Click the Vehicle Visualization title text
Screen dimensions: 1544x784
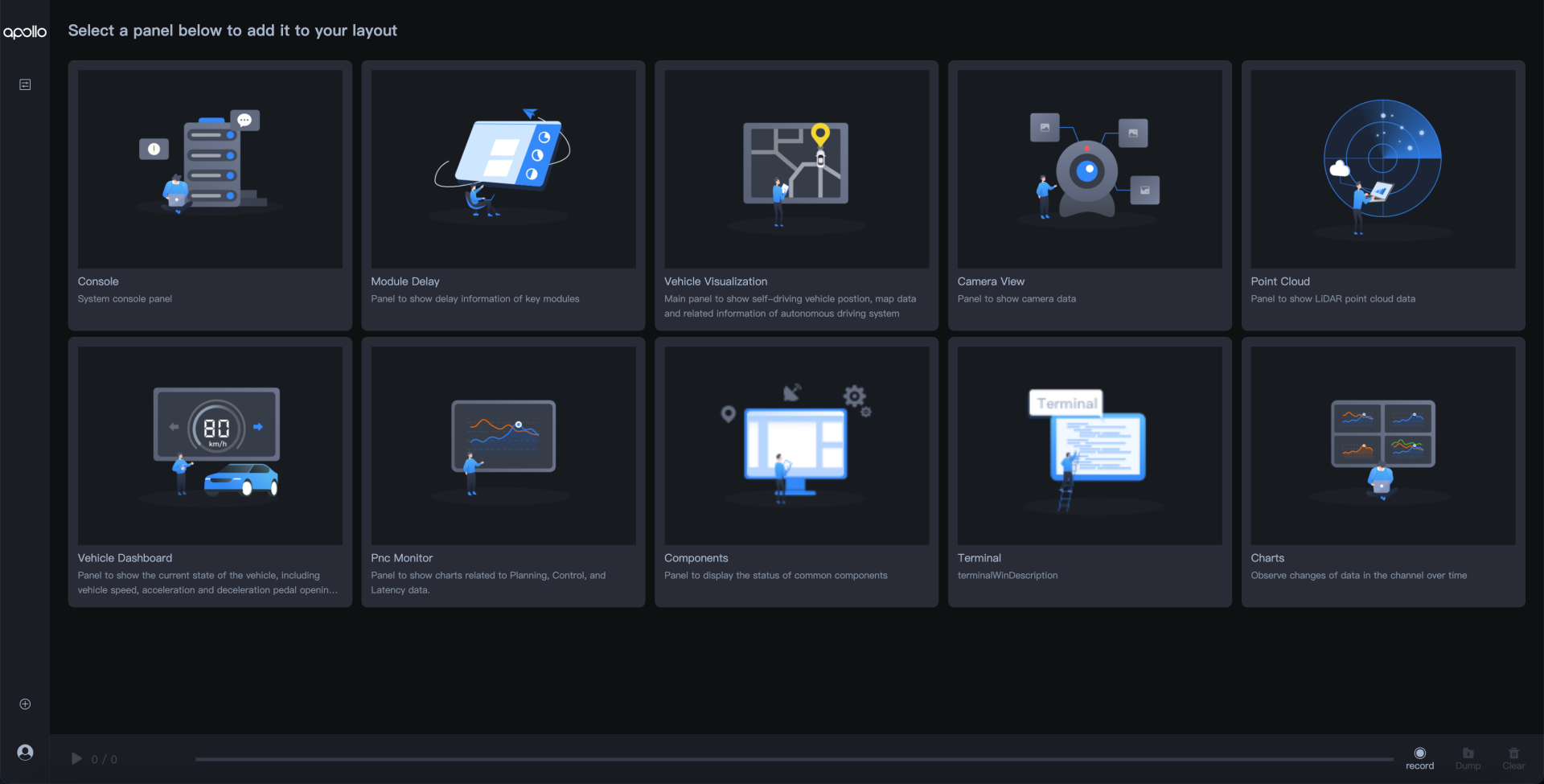[x=715, y=281]
